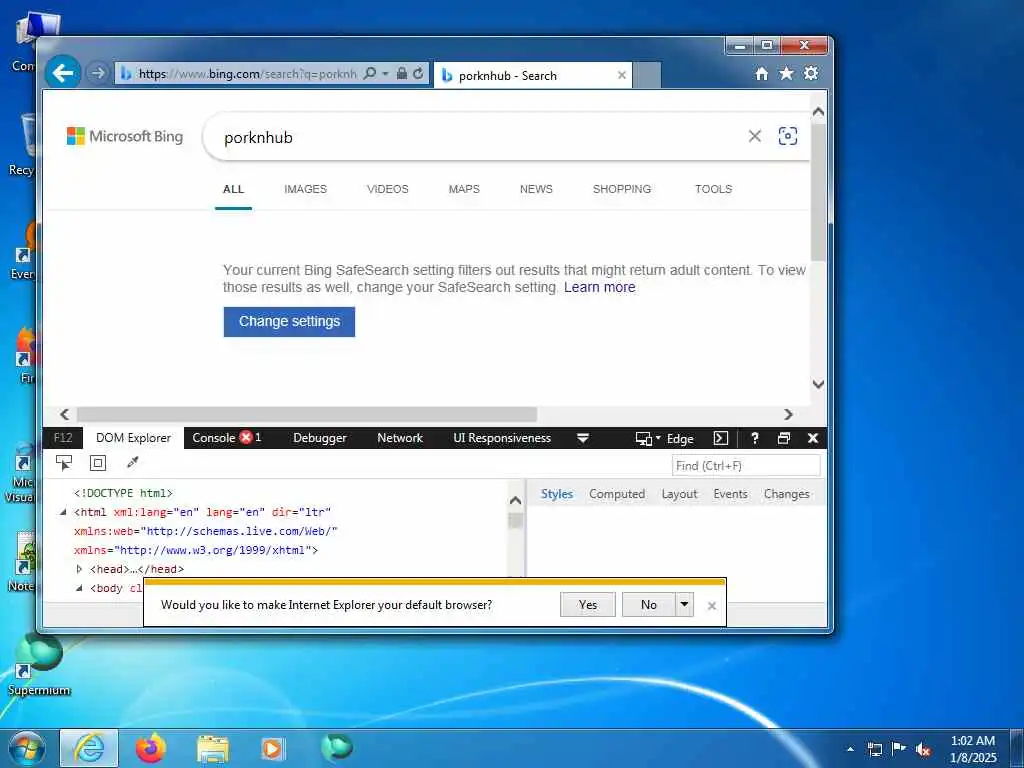Open the Layout pane tab
Image resolution: width=1024 pixels, height=768 pixels.
[x=679, y=494]
